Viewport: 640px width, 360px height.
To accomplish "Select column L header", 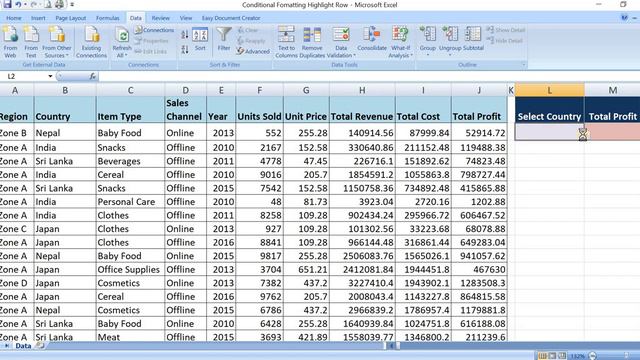I will (549, 90).
